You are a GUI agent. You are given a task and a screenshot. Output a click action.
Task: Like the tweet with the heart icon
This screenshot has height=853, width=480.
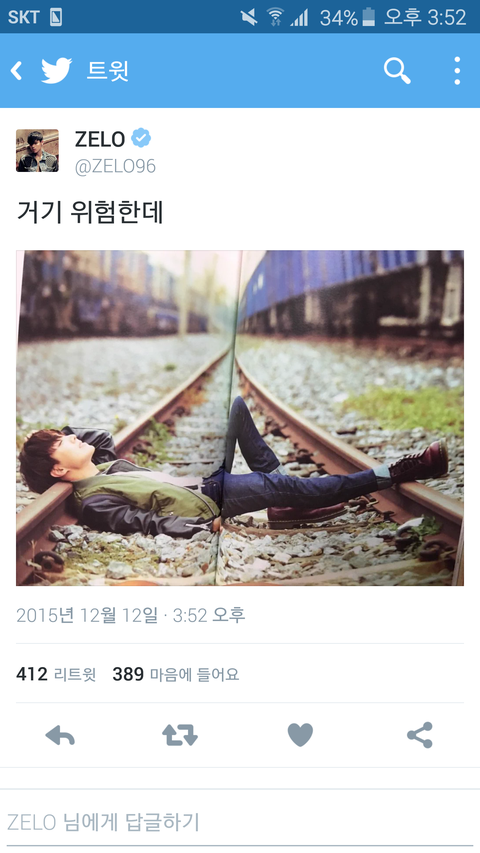point(300,735)
